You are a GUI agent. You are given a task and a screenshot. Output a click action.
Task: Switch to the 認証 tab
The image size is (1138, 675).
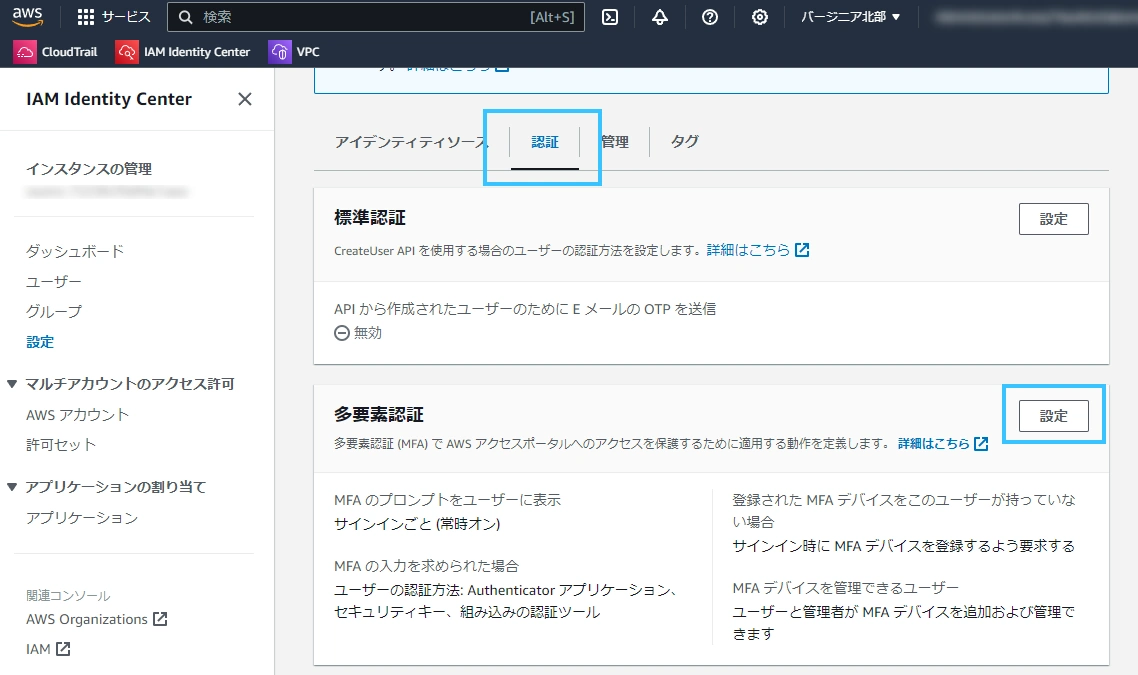pos(544,142)
